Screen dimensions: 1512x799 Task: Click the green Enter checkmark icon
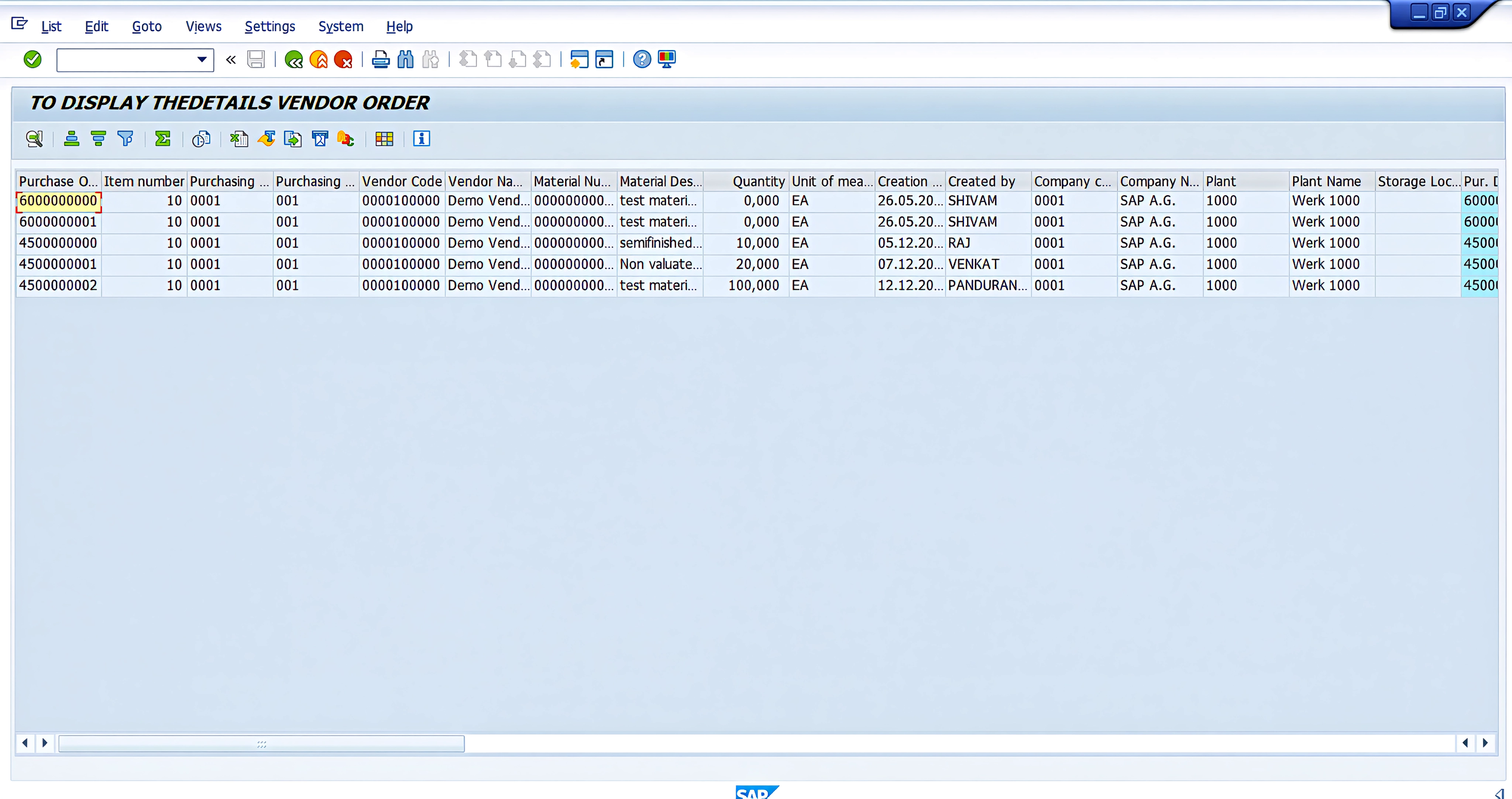(32, 59)
